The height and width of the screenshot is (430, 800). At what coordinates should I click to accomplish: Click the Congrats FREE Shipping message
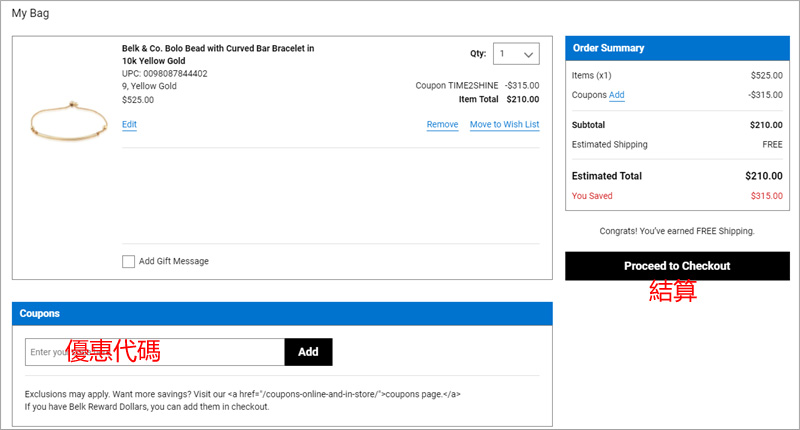[676, 231]
